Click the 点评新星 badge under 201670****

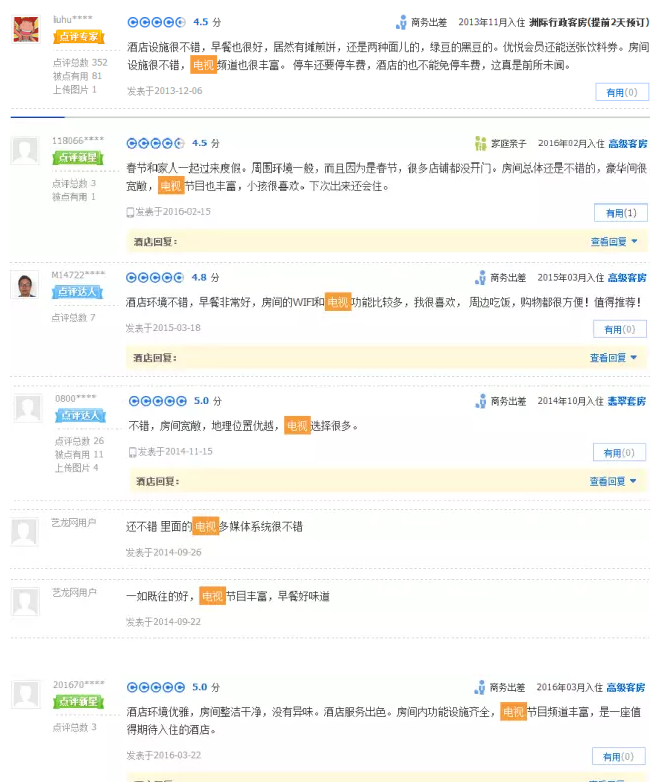[78, 702]
